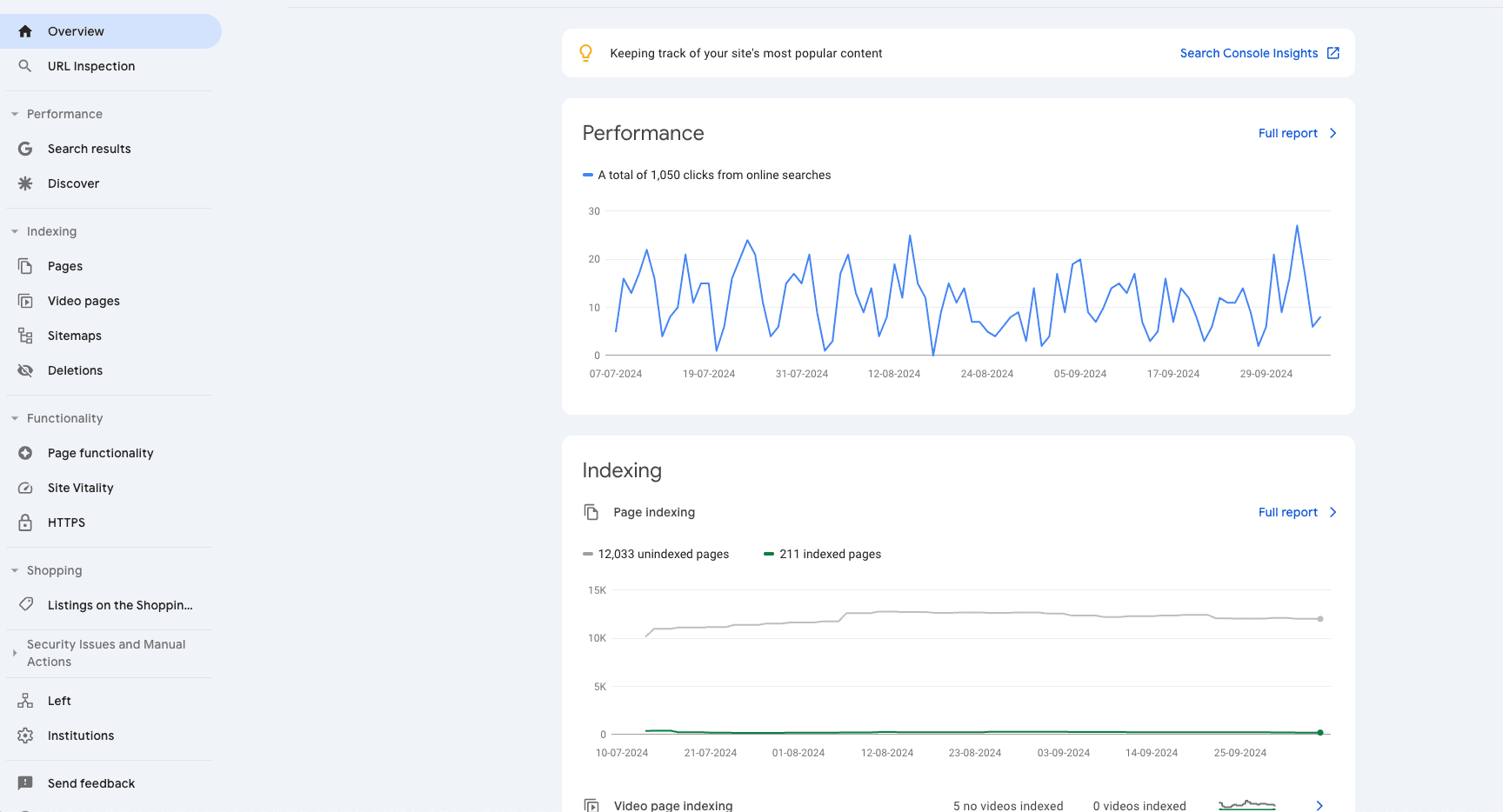The height and width of the screenshot is (812, 1503).
Task: Open Sitemaps via its sidebar icon
Action: (25, 336)
